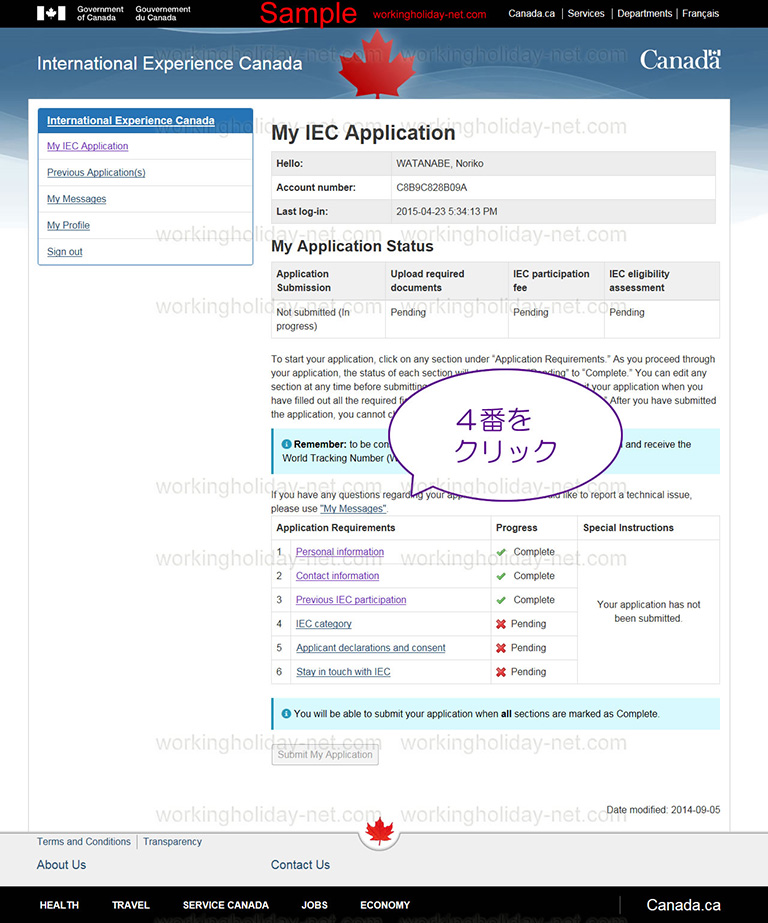Viewport: 768px width, 923px height.
Task: Open Applicant declarations and consent section
Action: [371, 648]
